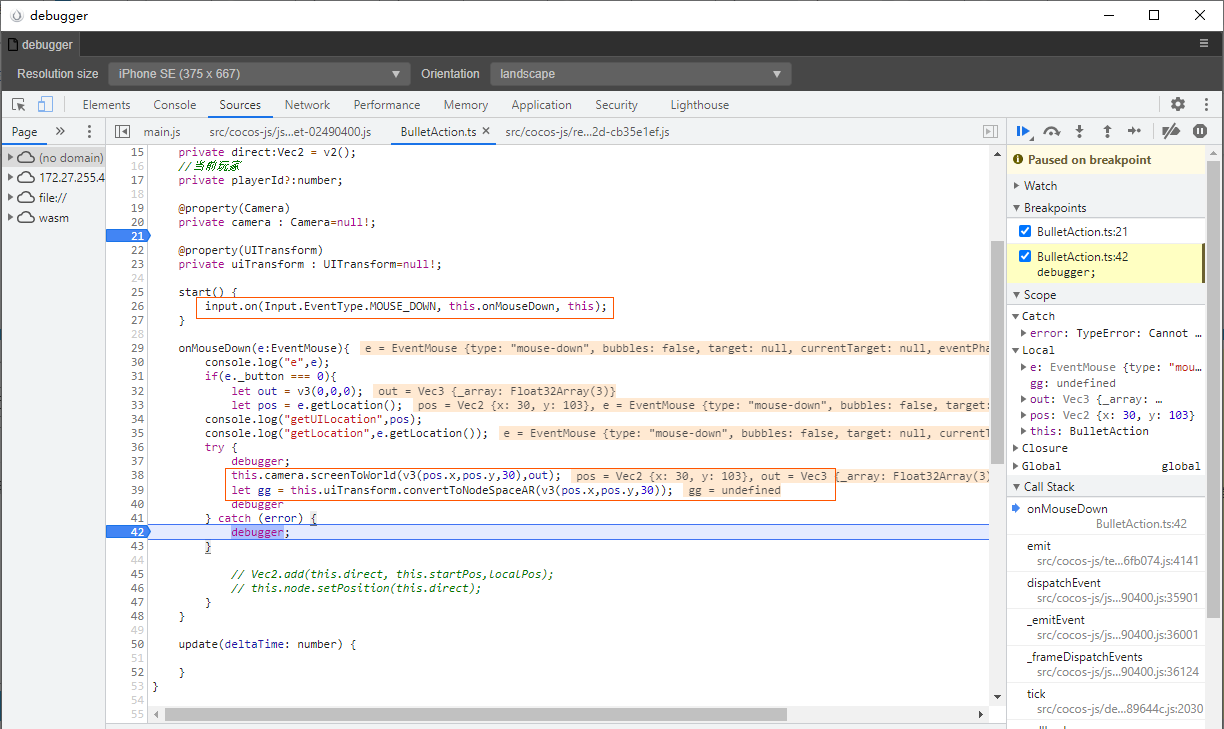
Task: Toggle pause on exceptions
Action: point(1200,131)
